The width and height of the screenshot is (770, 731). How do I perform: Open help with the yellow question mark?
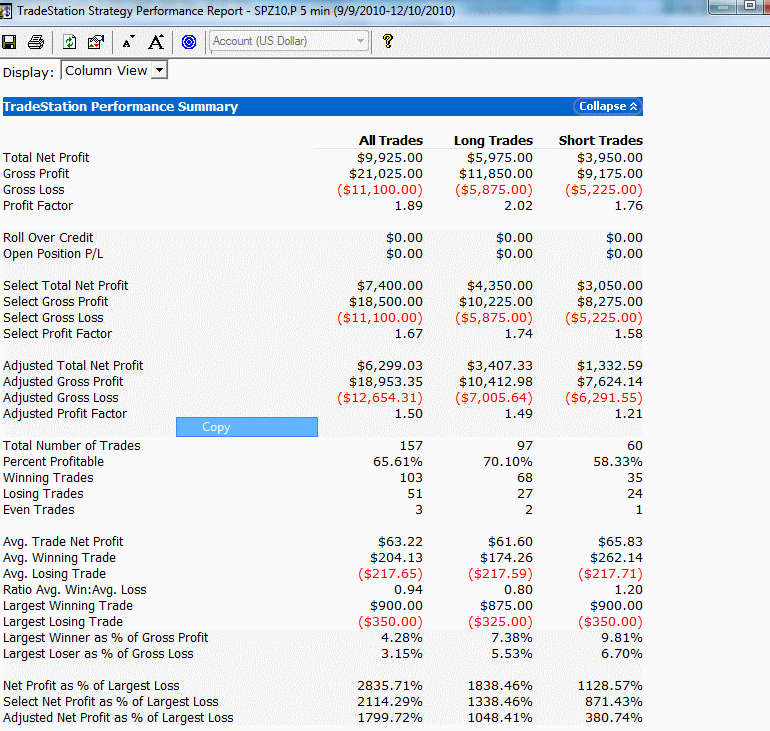coord(387,41)
